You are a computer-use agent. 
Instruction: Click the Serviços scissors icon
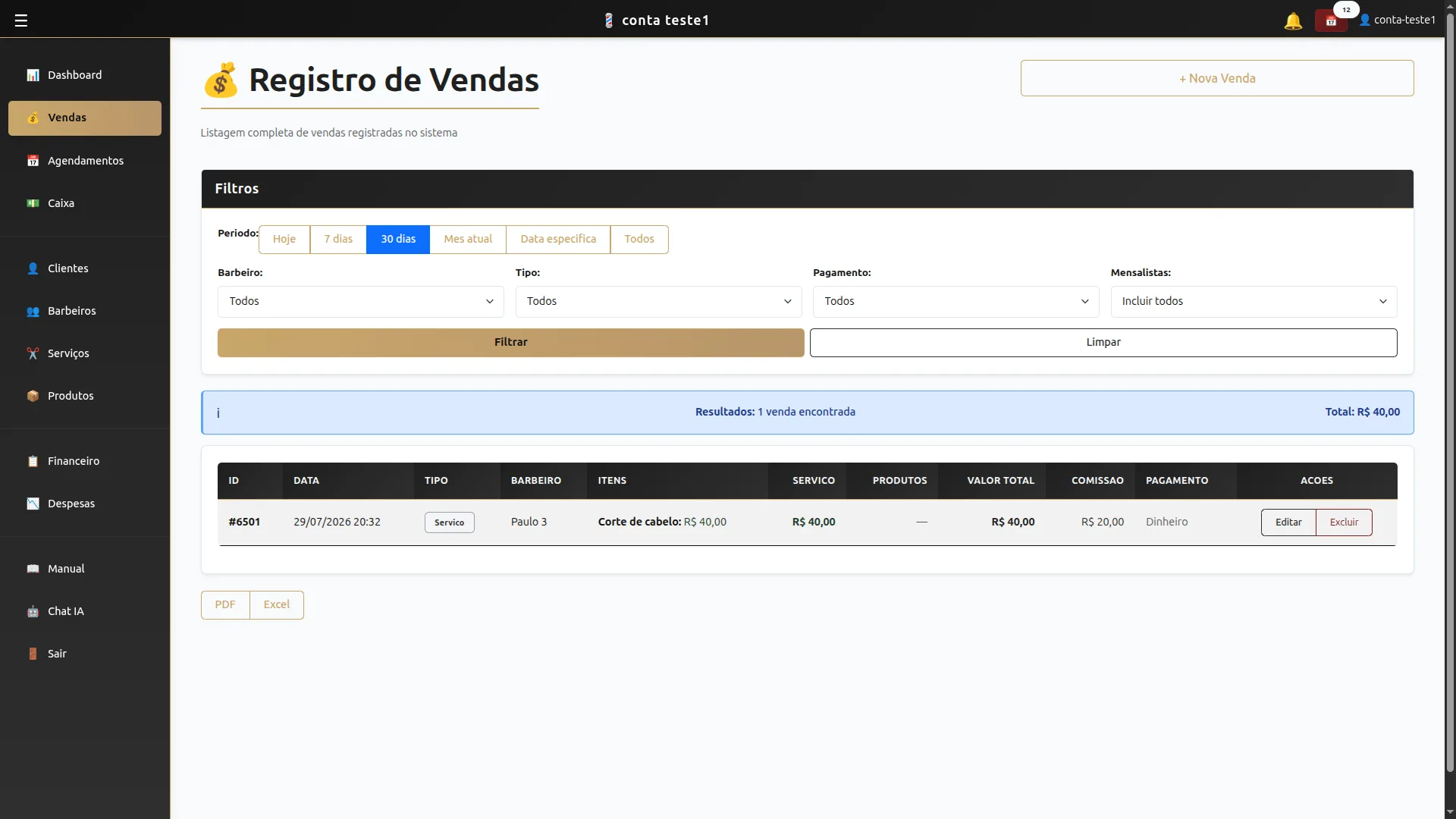point(33,353)
